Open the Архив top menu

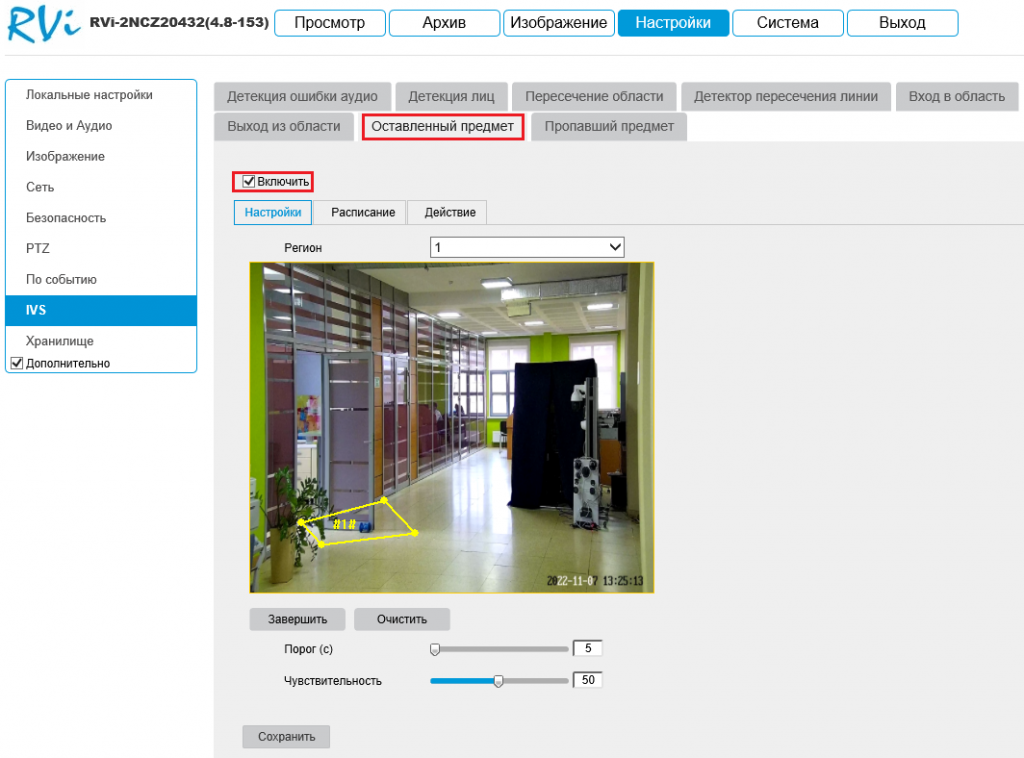click(x=443, y=23)
